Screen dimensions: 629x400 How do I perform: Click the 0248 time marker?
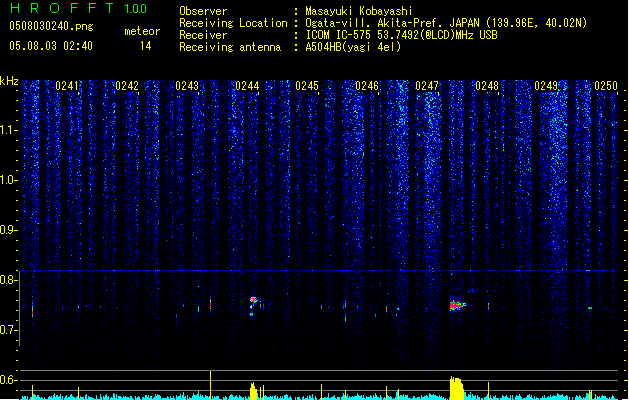tap(487, 86)
